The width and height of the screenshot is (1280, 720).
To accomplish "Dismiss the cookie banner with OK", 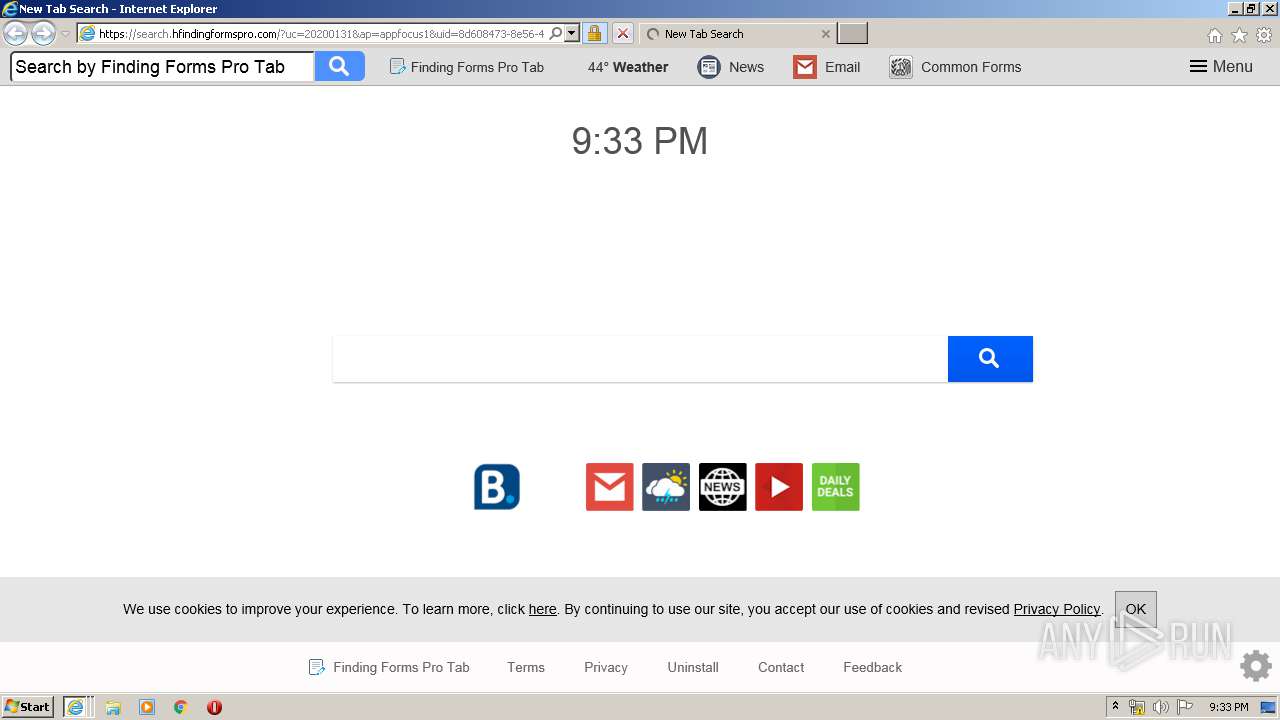I will pos(1136,609).
